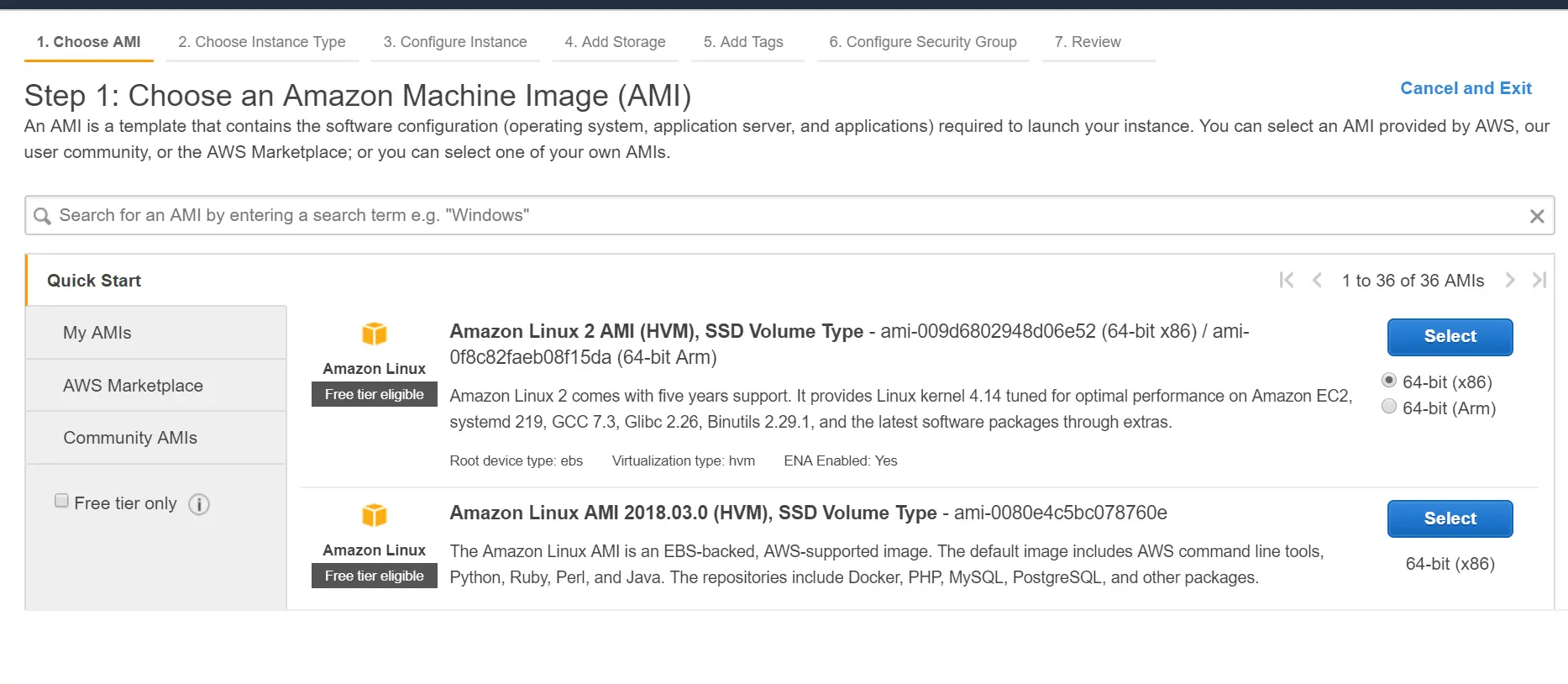Click 'Root device type: ebs' text

516,460
